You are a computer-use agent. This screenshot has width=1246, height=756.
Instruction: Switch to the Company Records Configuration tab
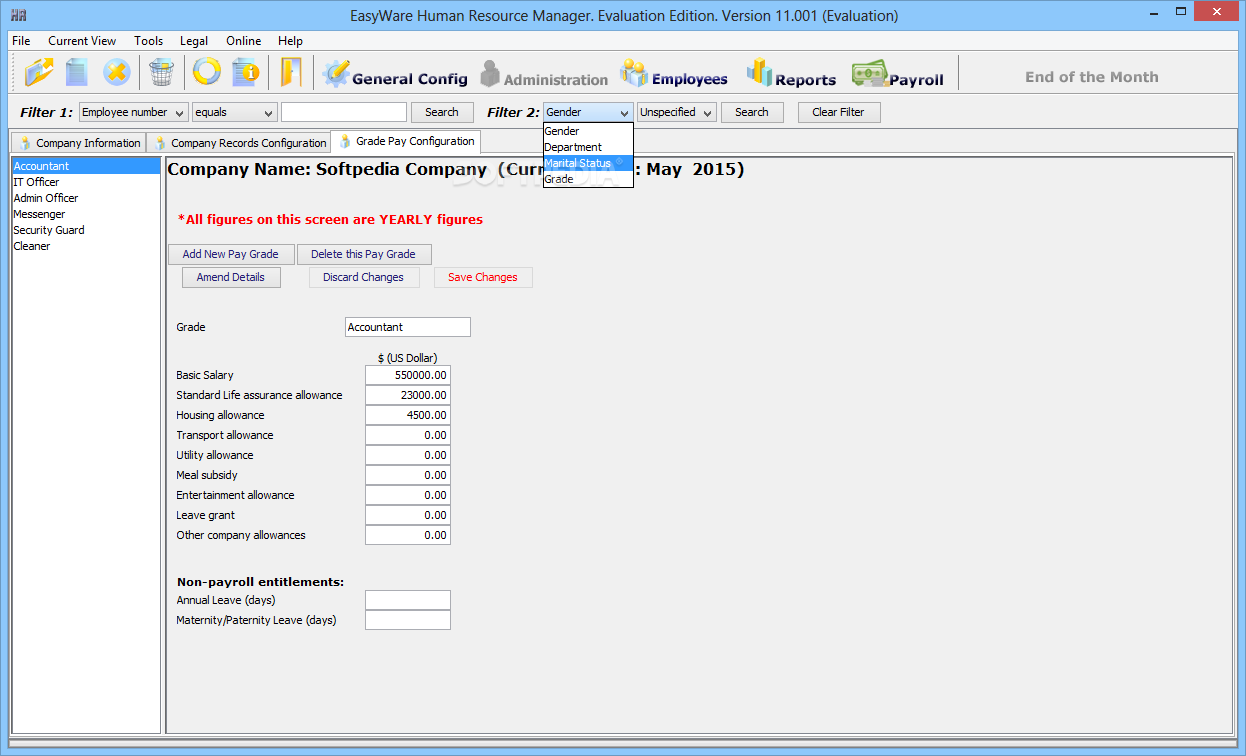coord(238,143)
